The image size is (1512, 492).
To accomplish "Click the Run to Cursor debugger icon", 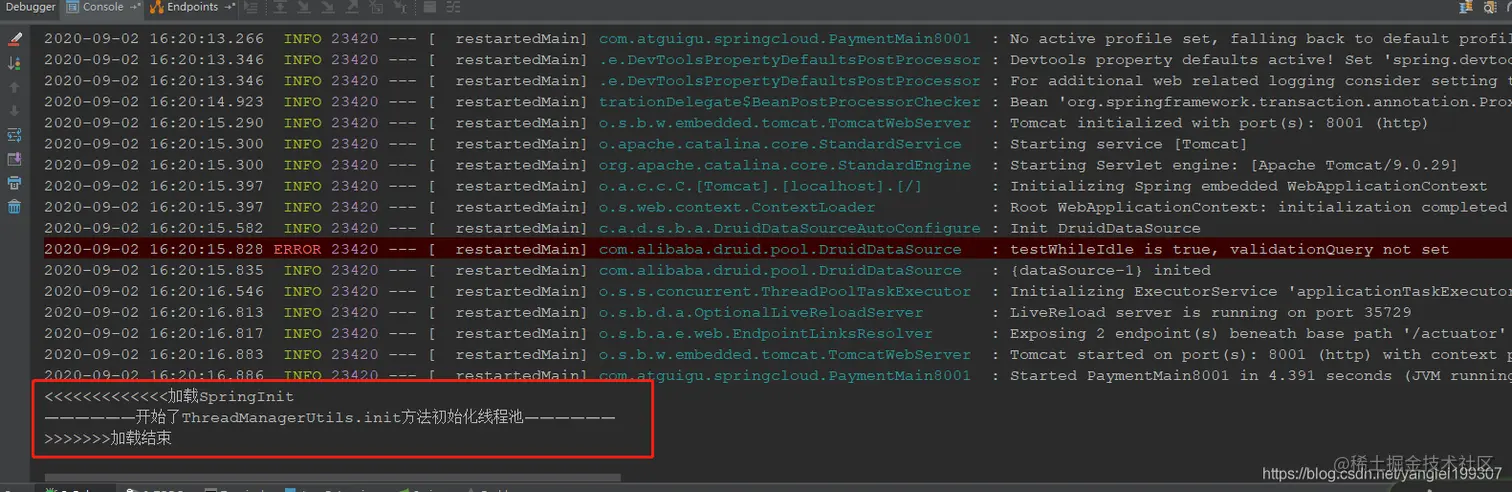I will [401, 7].
